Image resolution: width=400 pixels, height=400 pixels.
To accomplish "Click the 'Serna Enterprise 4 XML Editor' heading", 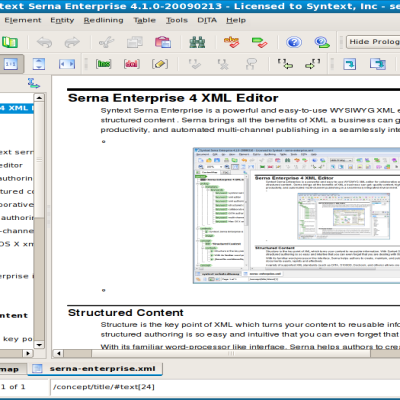I will (x=173, y=98).
